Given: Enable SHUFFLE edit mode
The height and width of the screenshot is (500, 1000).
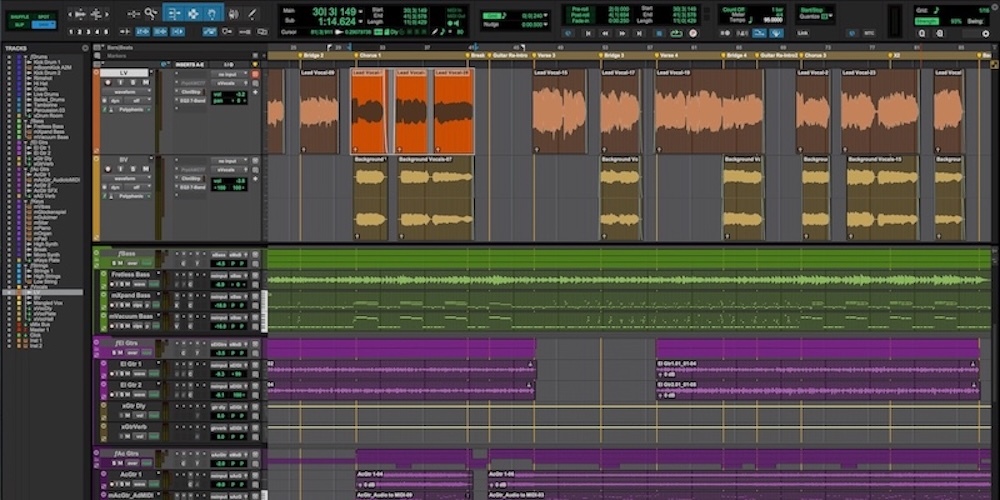Looking at the screenshot, I should pos(20,16).
